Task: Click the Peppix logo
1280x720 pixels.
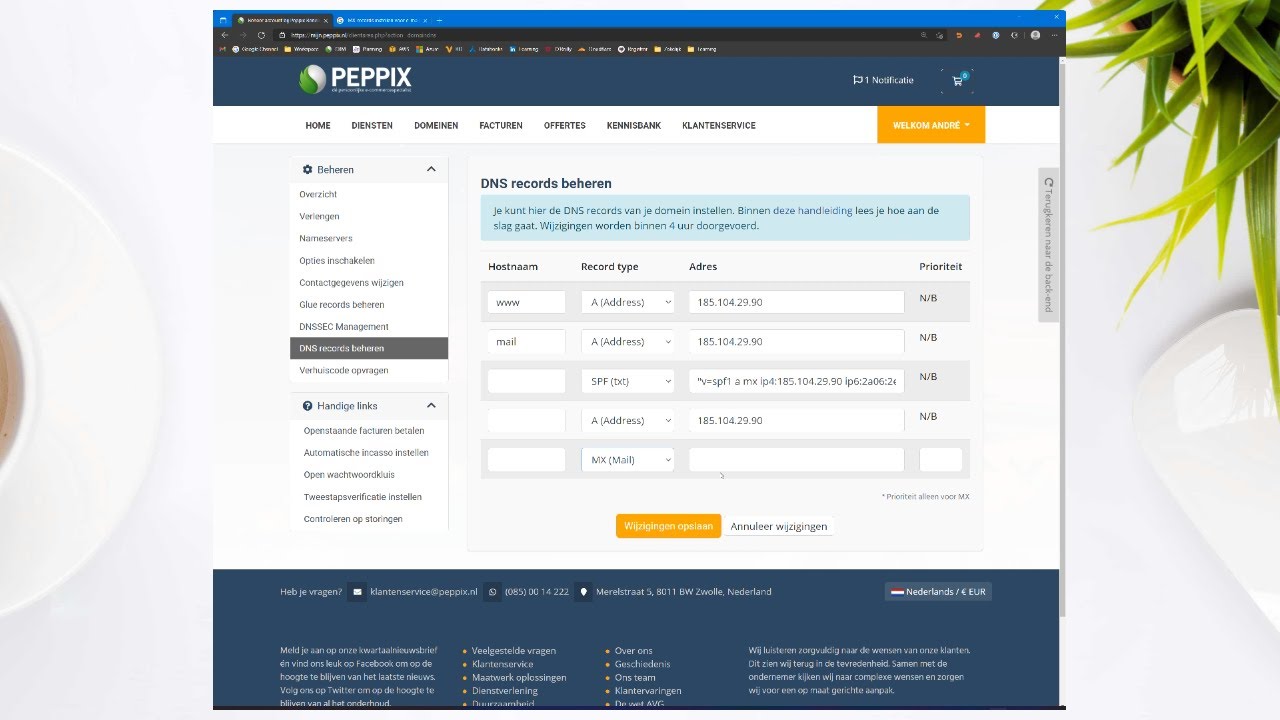Action: tap(355, 80)
